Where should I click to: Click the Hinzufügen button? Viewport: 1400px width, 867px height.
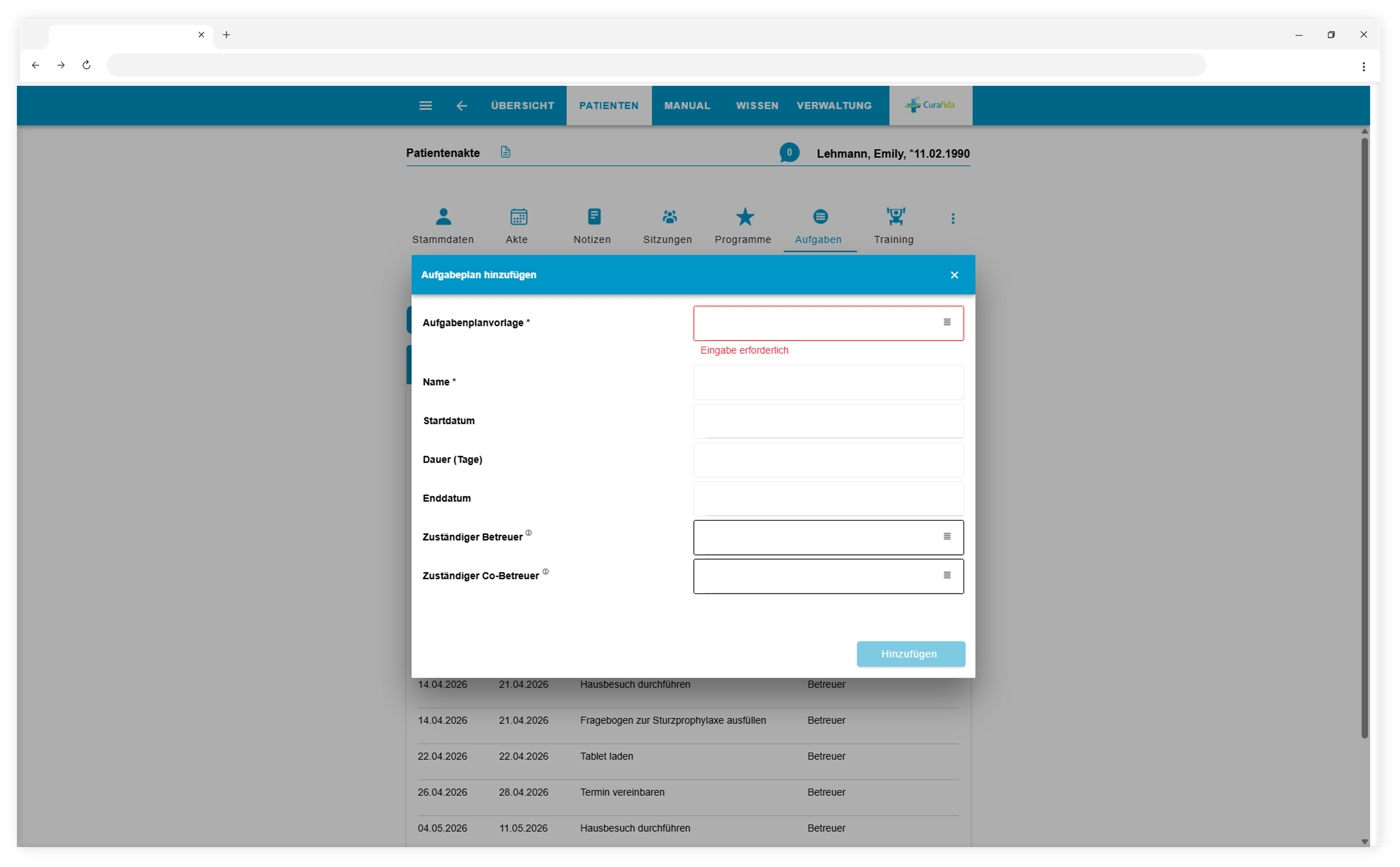pos(911,654)
